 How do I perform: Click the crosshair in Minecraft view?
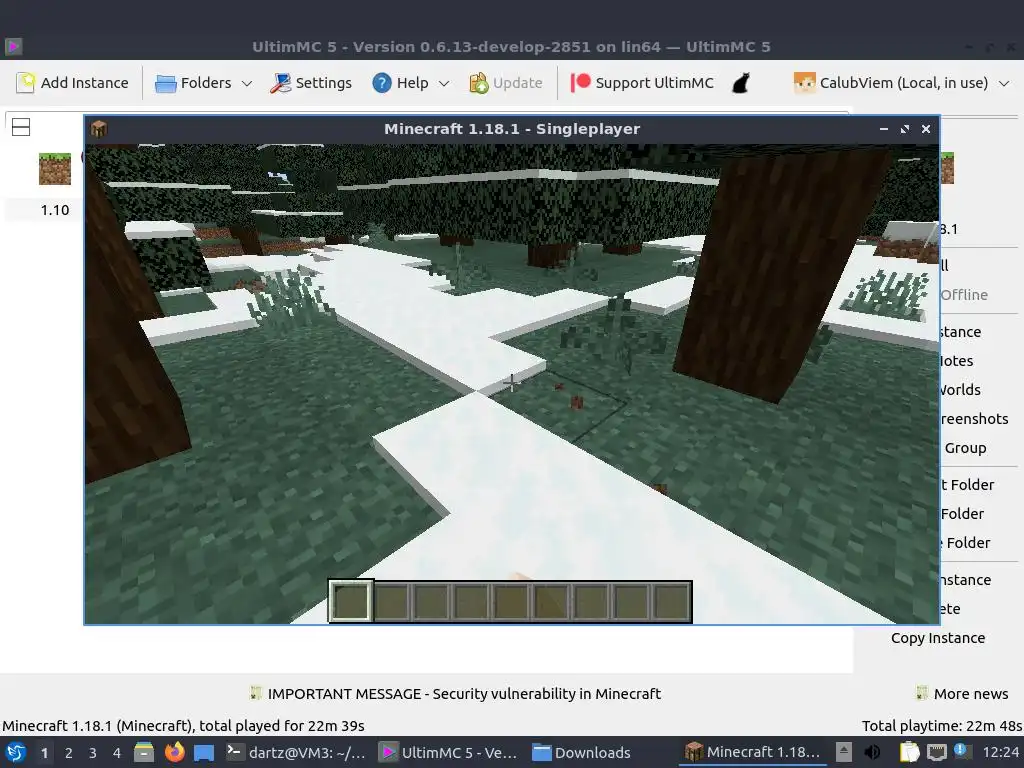click(511, 383)
